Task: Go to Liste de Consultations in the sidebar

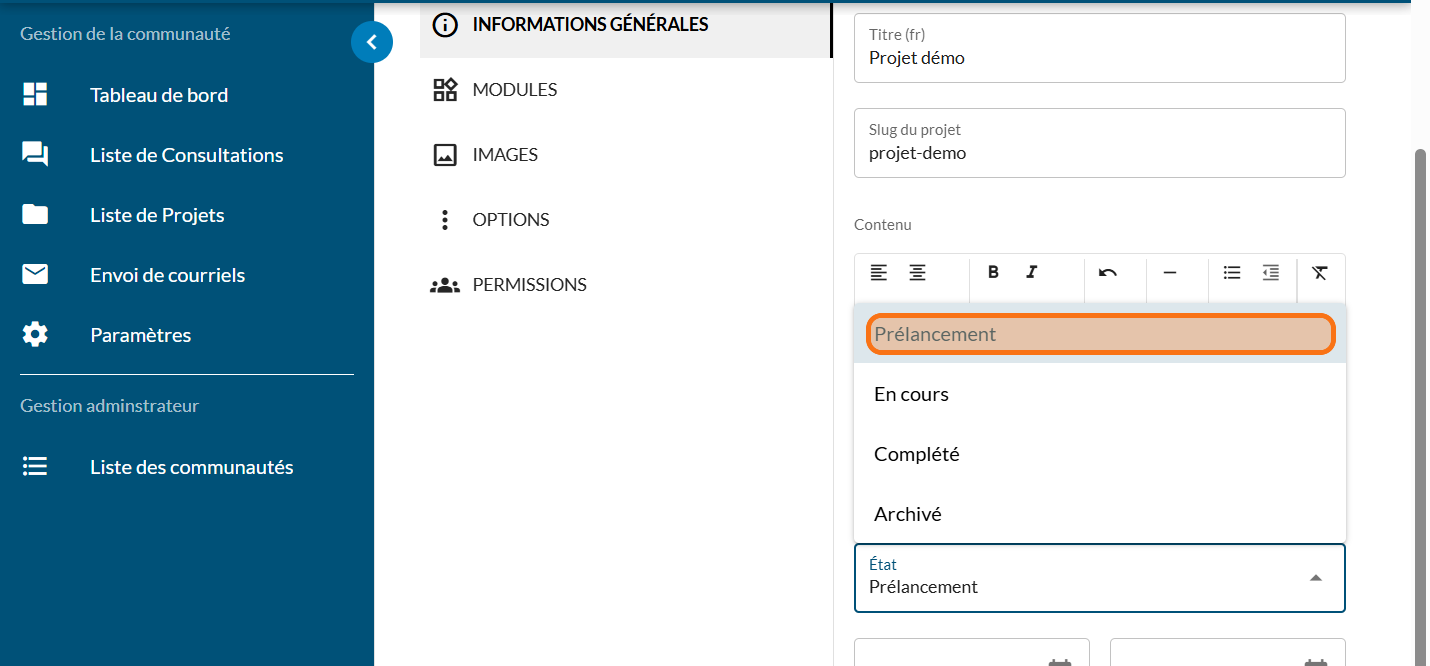Action: pos(186,155)
